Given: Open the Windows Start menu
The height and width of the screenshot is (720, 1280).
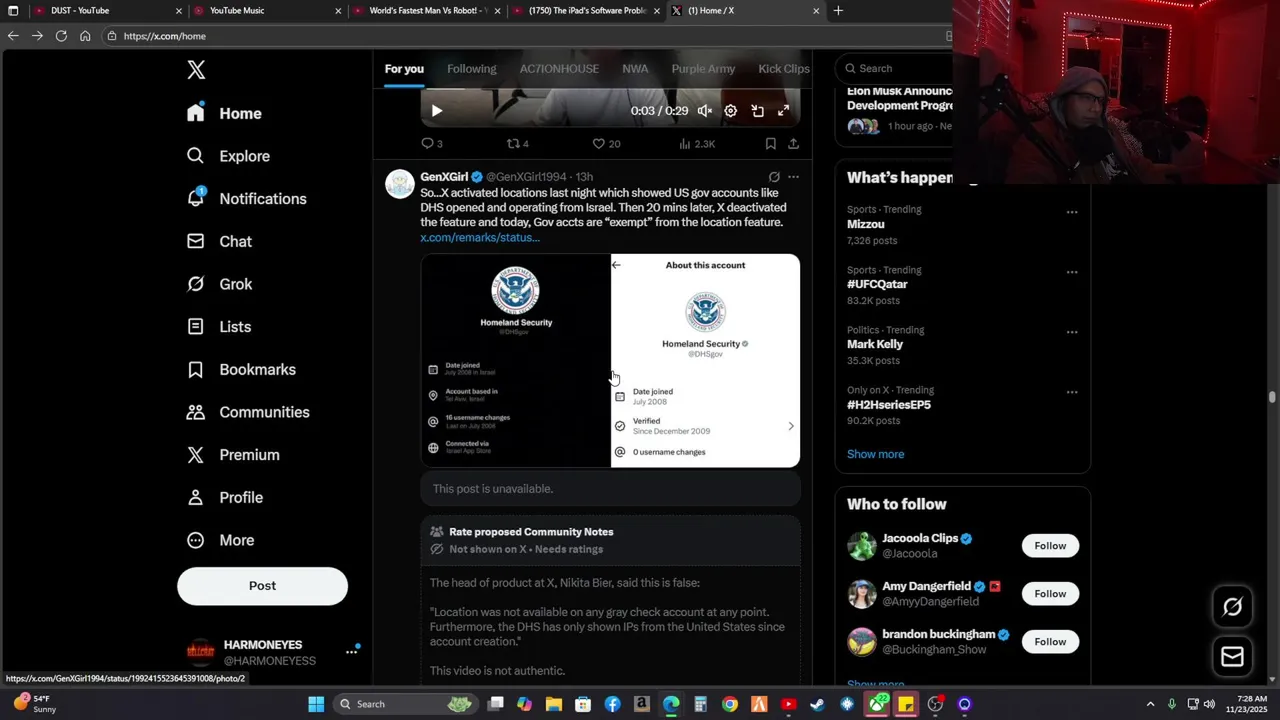Looking at the screenshot, I should point(316,704).
